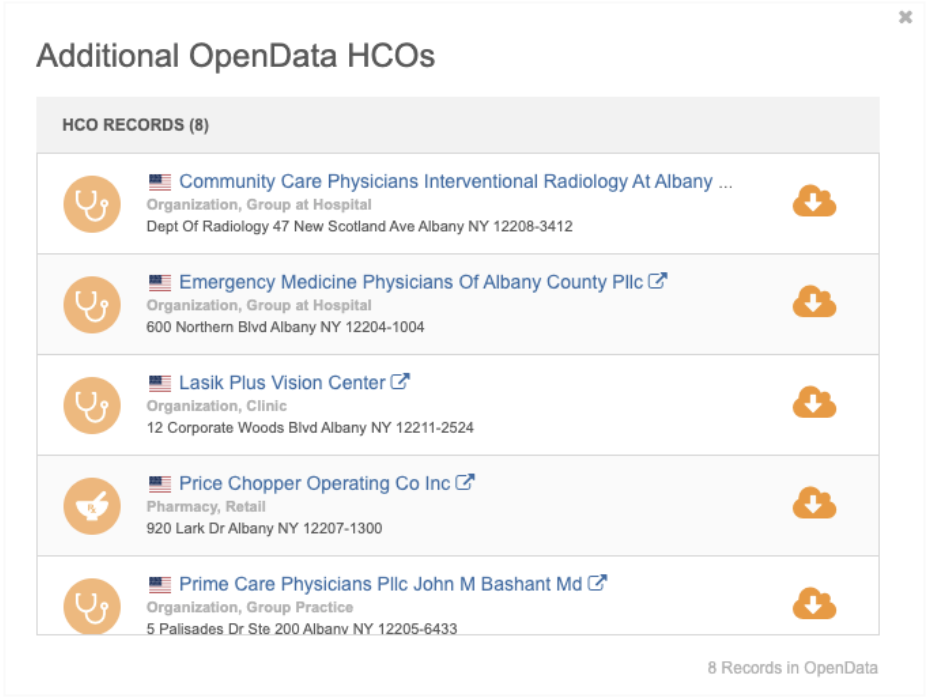This screenshot has height=700, width=929.
Task: Open Lasik Plus Vision Center record link
Action: coord(282,383)
